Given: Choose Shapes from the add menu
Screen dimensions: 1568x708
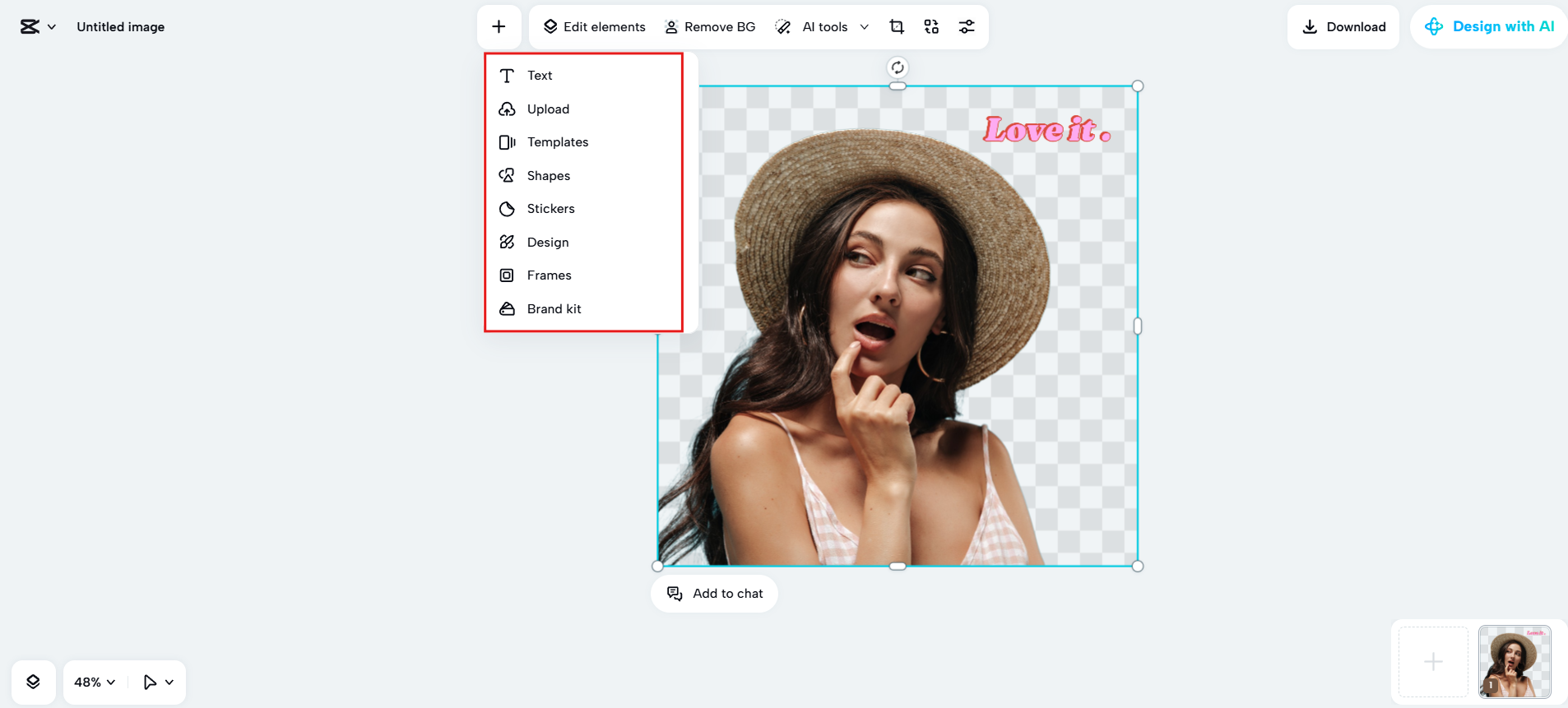Looking at the screenshot, I should (x=548, y=176).
